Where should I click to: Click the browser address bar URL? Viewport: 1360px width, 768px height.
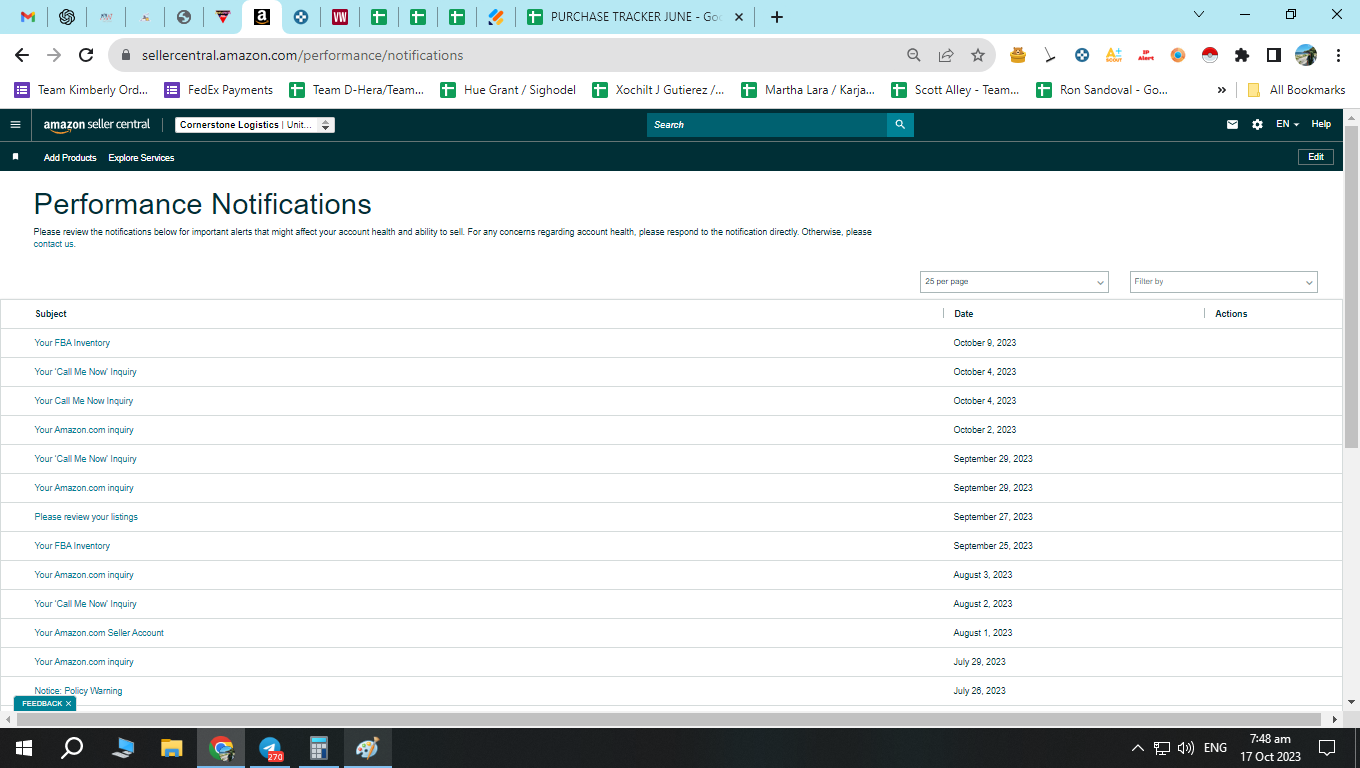pos(303,55)
